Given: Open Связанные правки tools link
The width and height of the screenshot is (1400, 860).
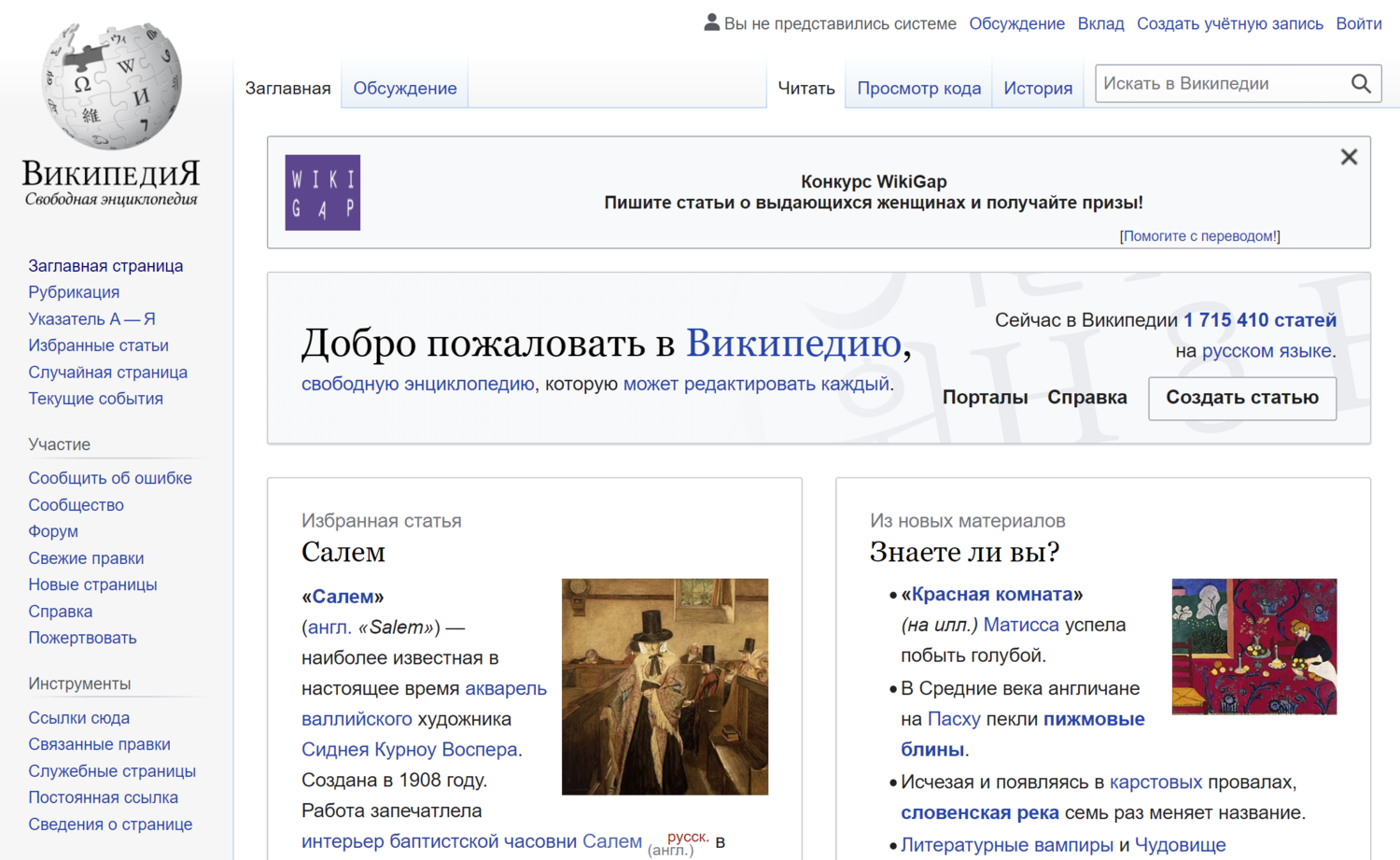Looking at the screenshot, I should [99, 744].
